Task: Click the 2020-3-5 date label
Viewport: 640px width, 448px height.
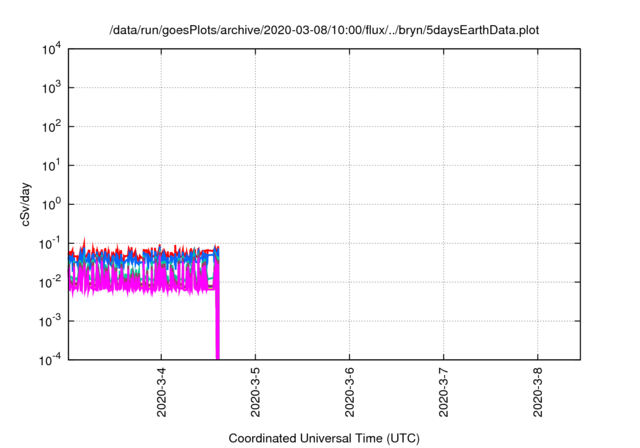Action: [x=256, y=393]
